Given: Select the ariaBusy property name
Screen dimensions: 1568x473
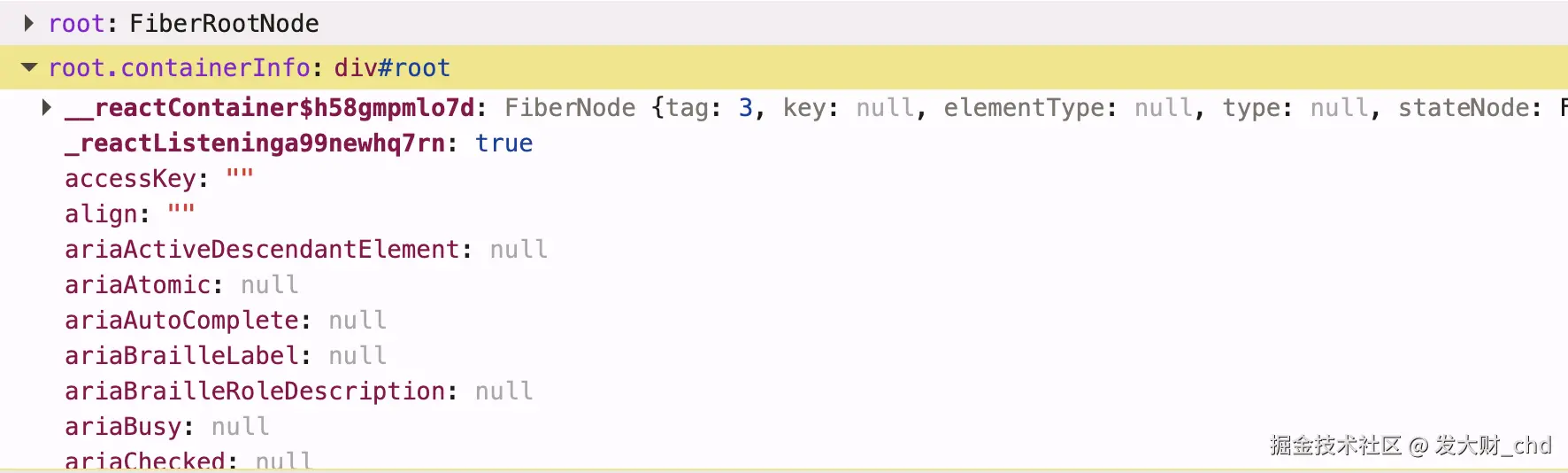Looking at the screenshot, I should [x=123, y=427].
